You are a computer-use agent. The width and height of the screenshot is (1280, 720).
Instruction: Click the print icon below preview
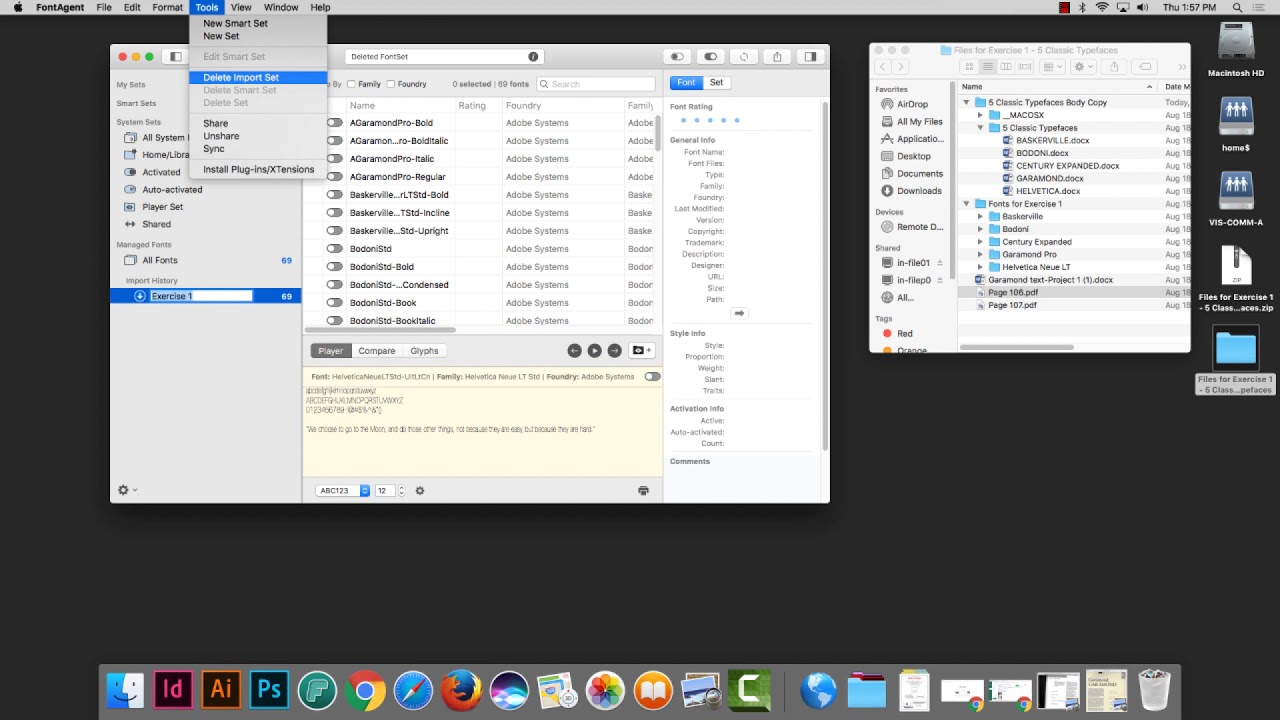pos(643,491)
